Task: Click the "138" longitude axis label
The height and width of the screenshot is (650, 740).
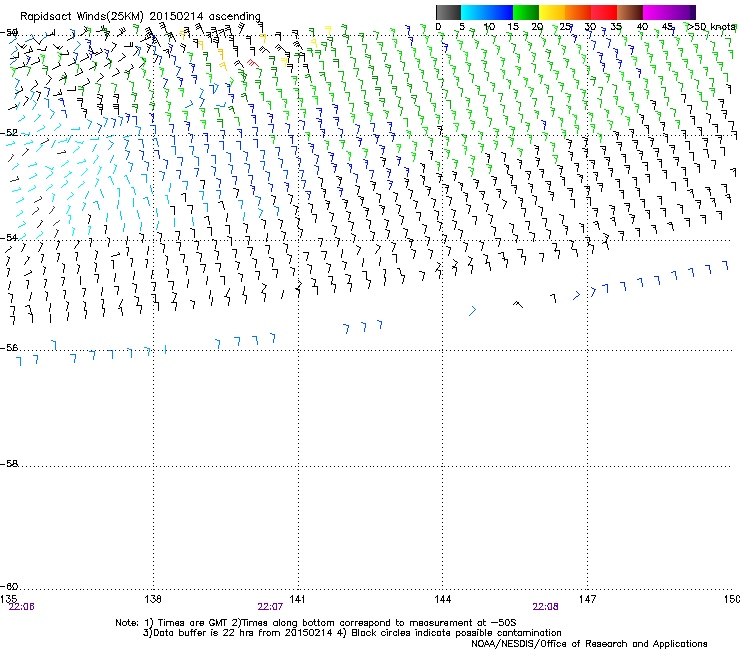Action: pos(153,599)
